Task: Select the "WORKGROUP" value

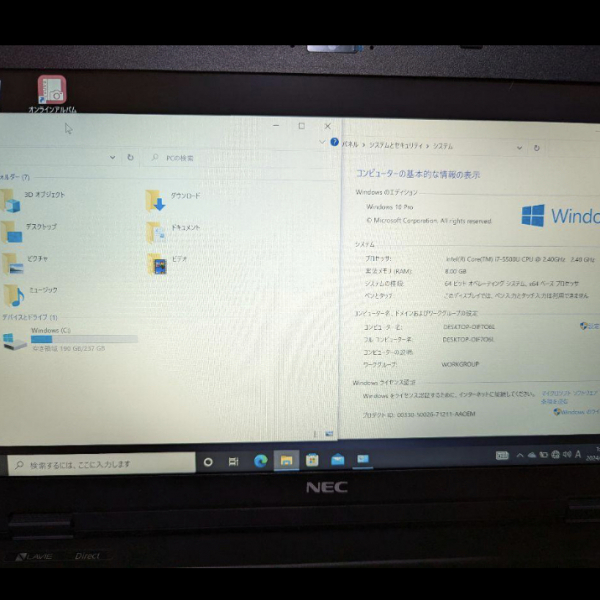Action: (x=460, y=364)
